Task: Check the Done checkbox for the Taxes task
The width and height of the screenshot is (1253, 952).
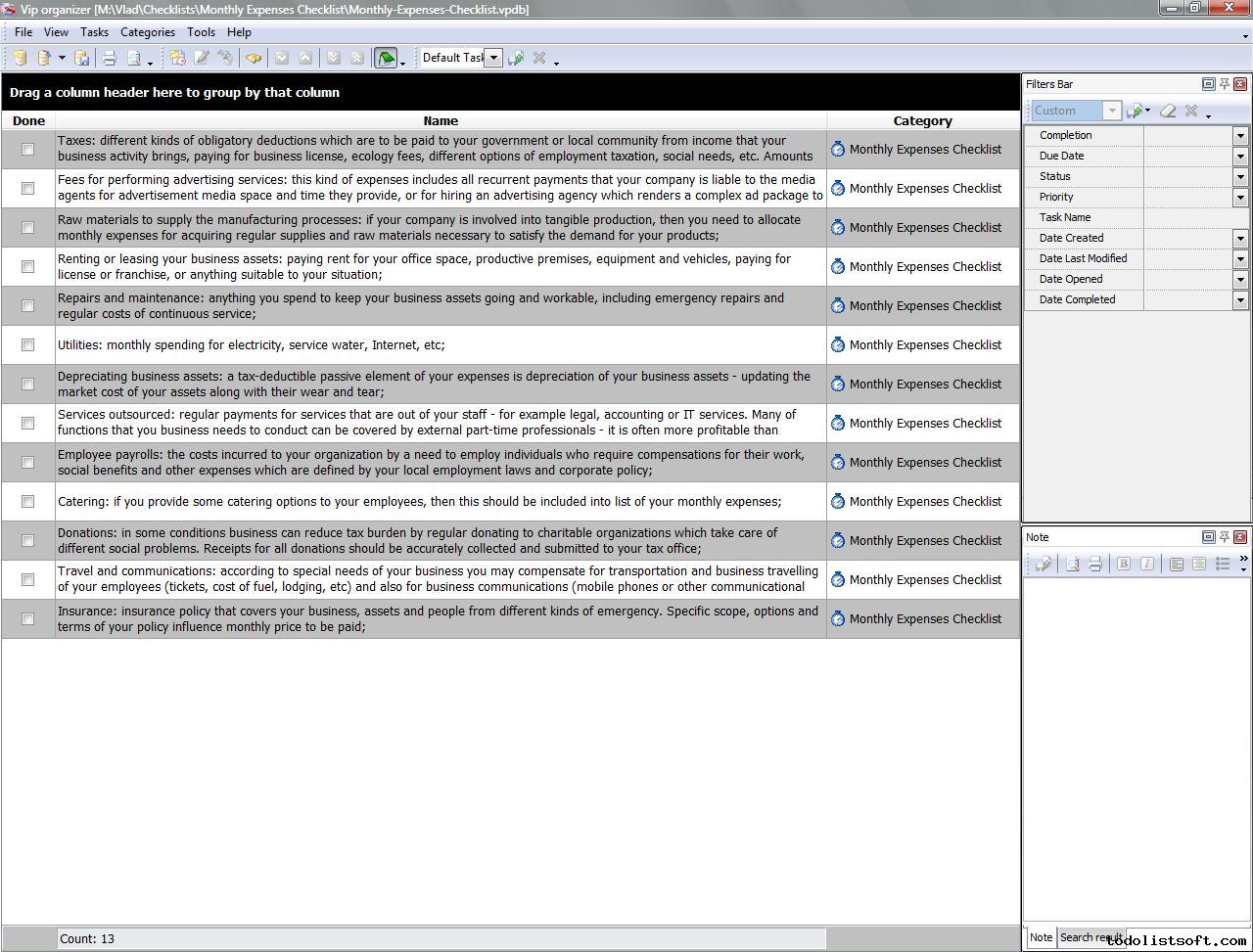Action: click(27, 149)
